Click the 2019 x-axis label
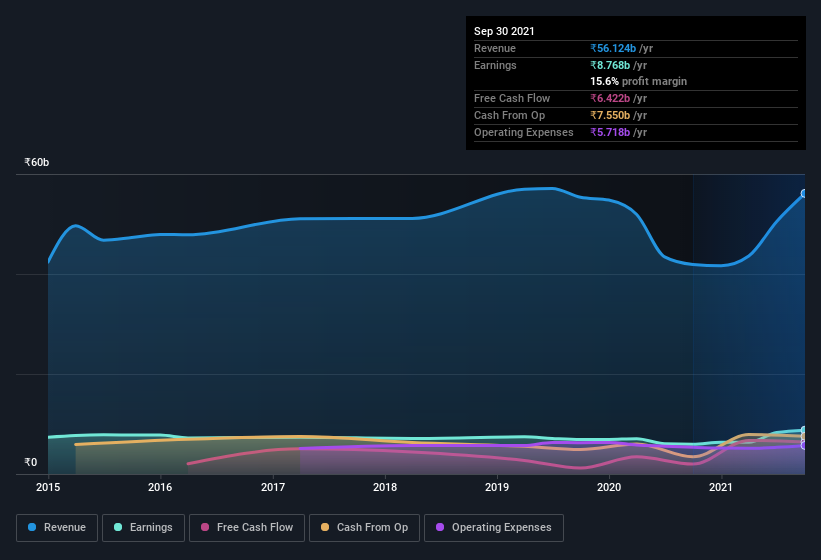The width and height of the screenshot is (821, 560). 497,487
